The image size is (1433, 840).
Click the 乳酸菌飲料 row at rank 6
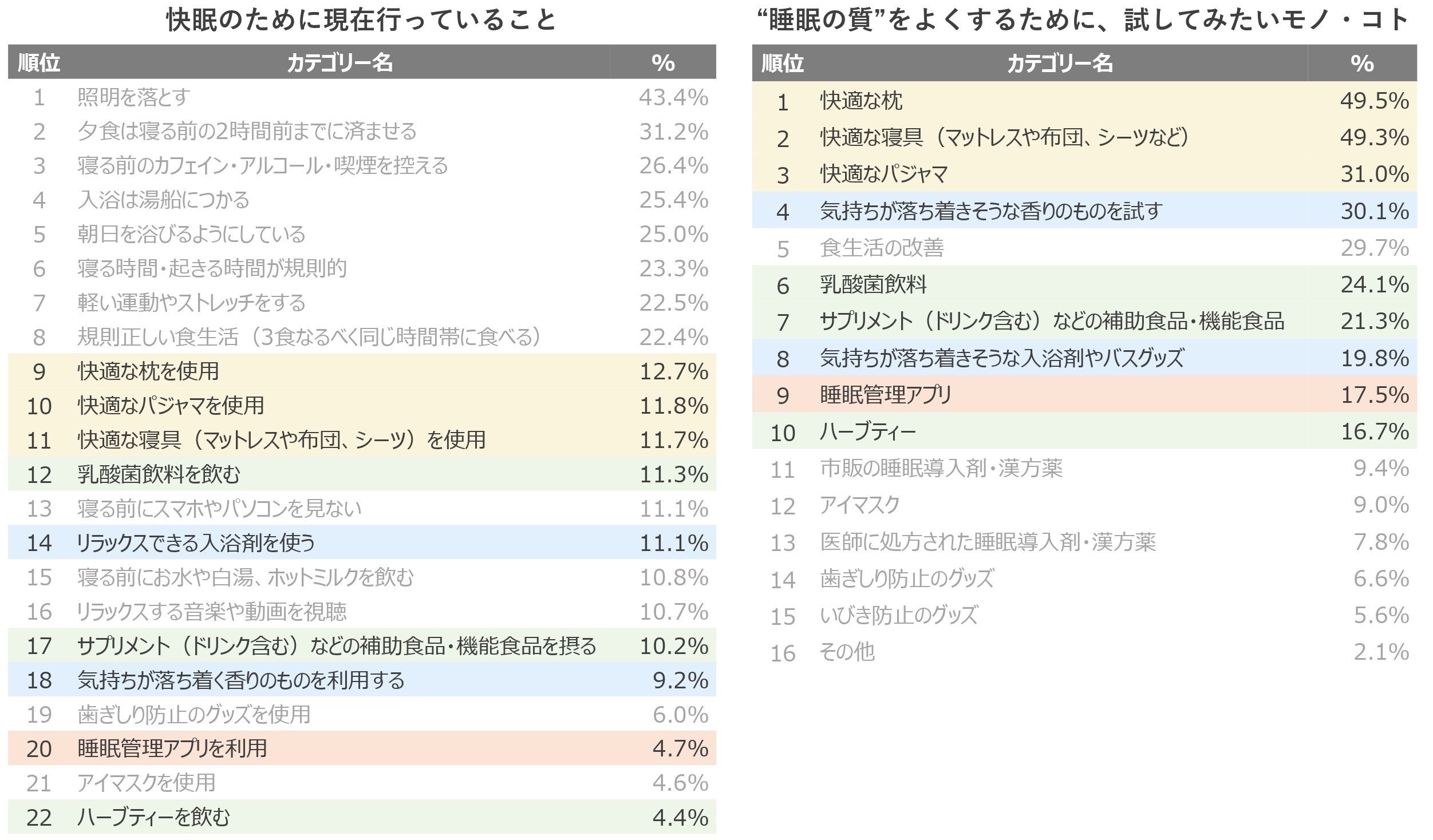click(x=1084, y=284)
